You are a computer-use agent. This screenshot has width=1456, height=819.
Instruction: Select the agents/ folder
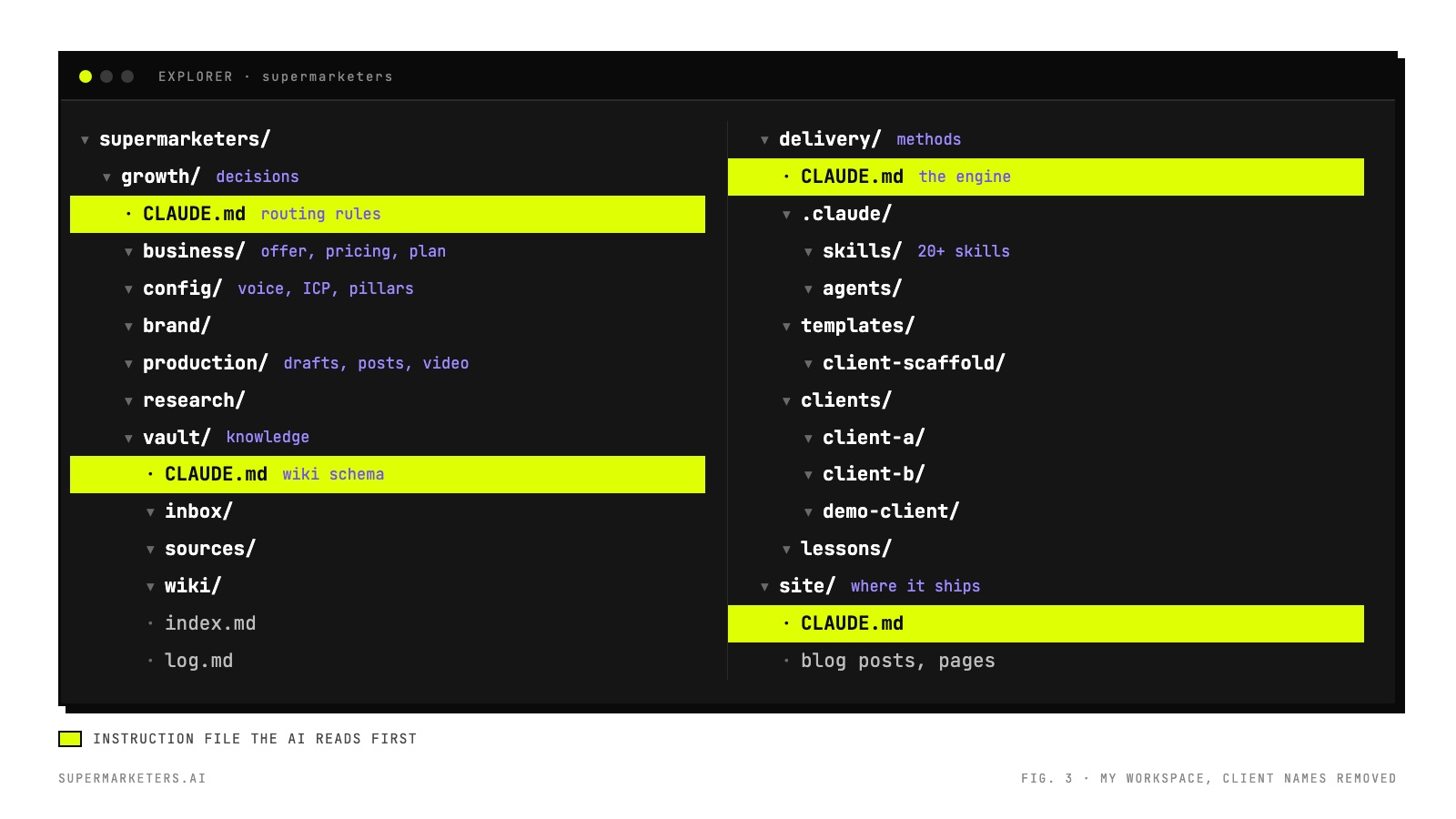[862, 288]
